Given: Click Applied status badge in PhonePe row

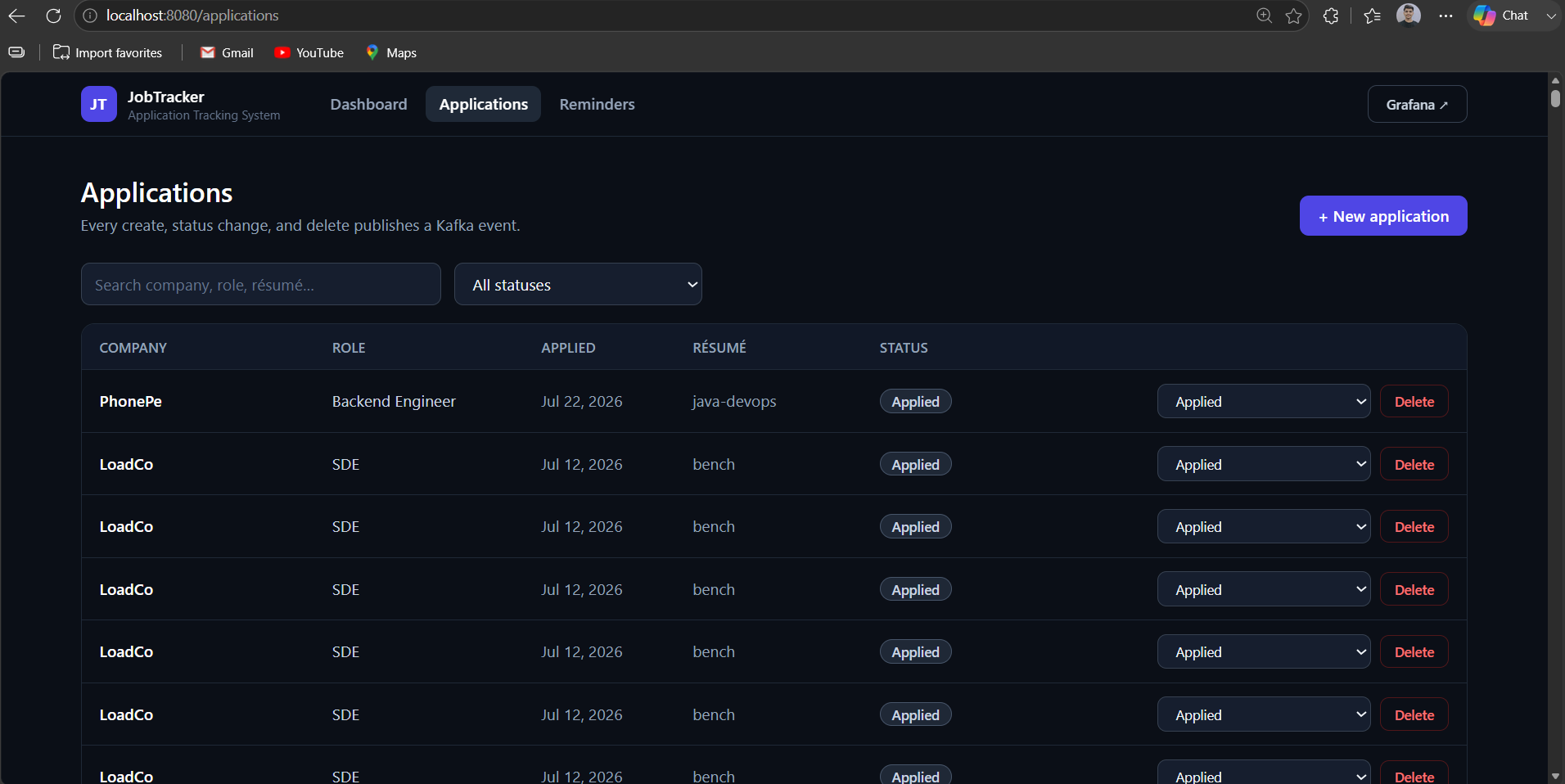Looking at the screenshot, I should (915, 401).
